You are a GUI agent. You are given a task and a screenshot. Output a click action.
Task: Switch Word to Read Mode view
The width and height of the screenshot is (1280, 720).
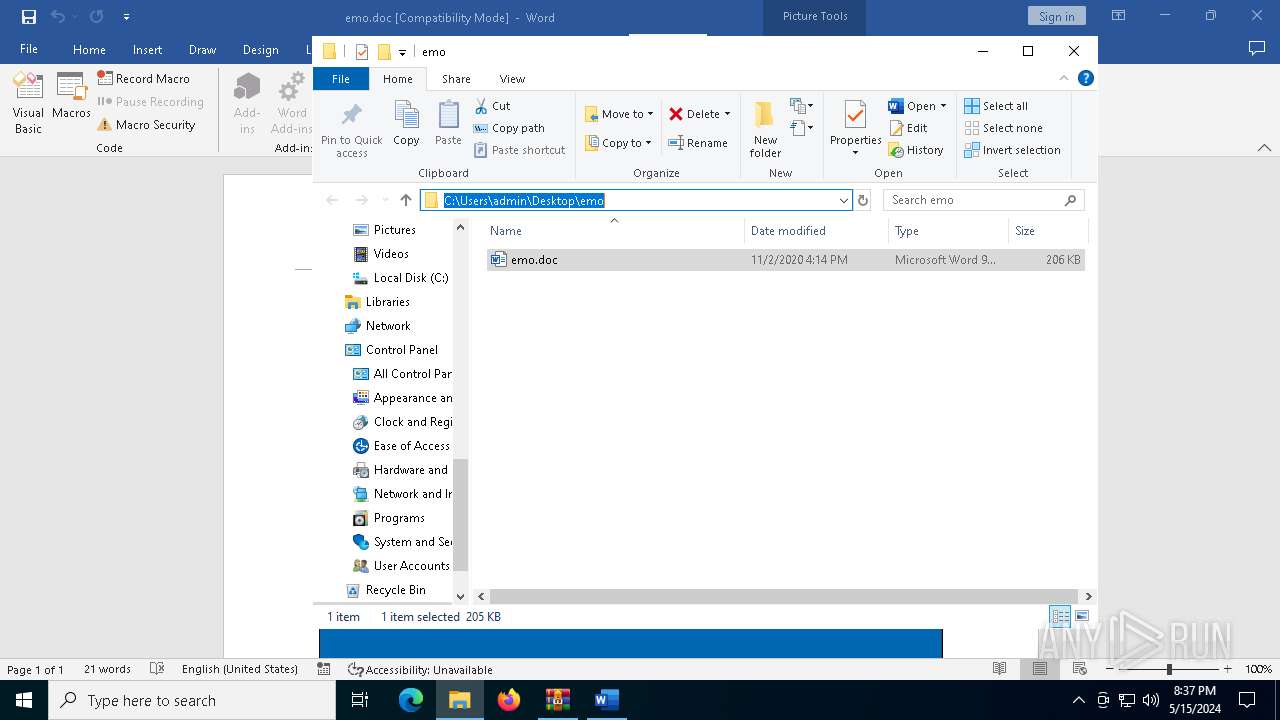coord(999,669)
